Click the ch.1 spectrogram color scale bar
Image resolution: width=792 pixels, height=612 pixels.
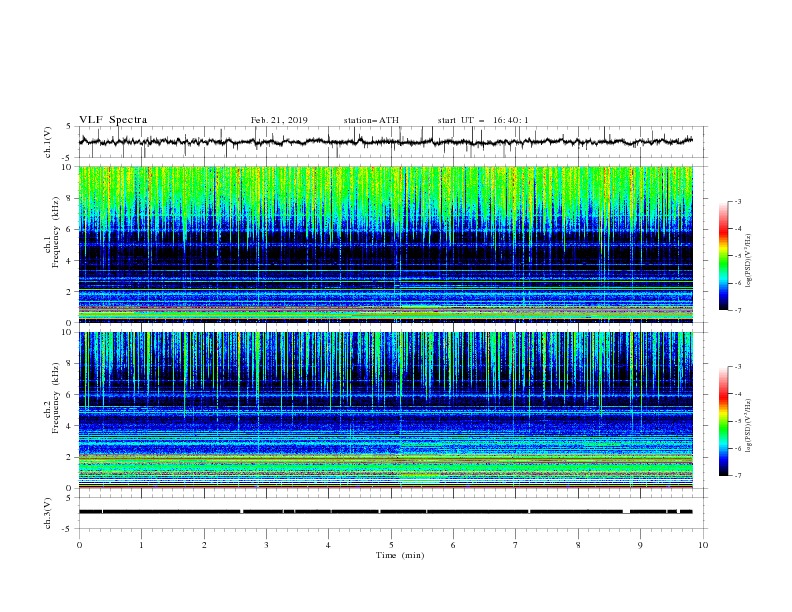pos(723,256)
